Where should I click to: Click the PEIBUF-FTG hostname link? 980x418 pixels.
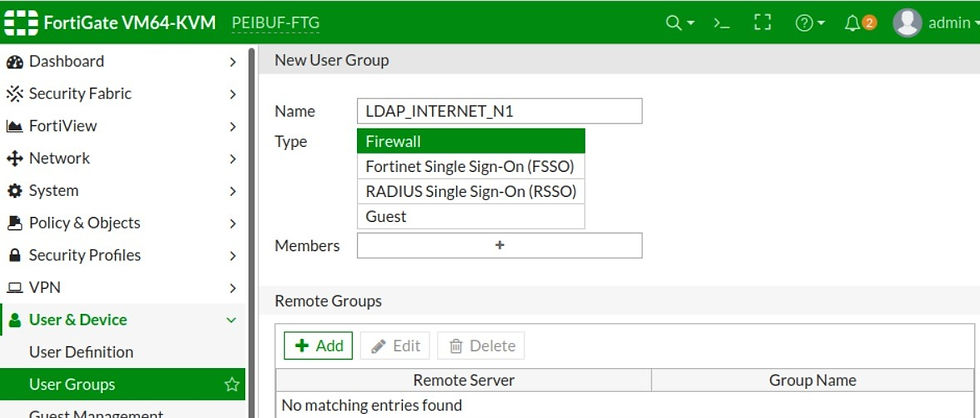[x=276, y=23]
